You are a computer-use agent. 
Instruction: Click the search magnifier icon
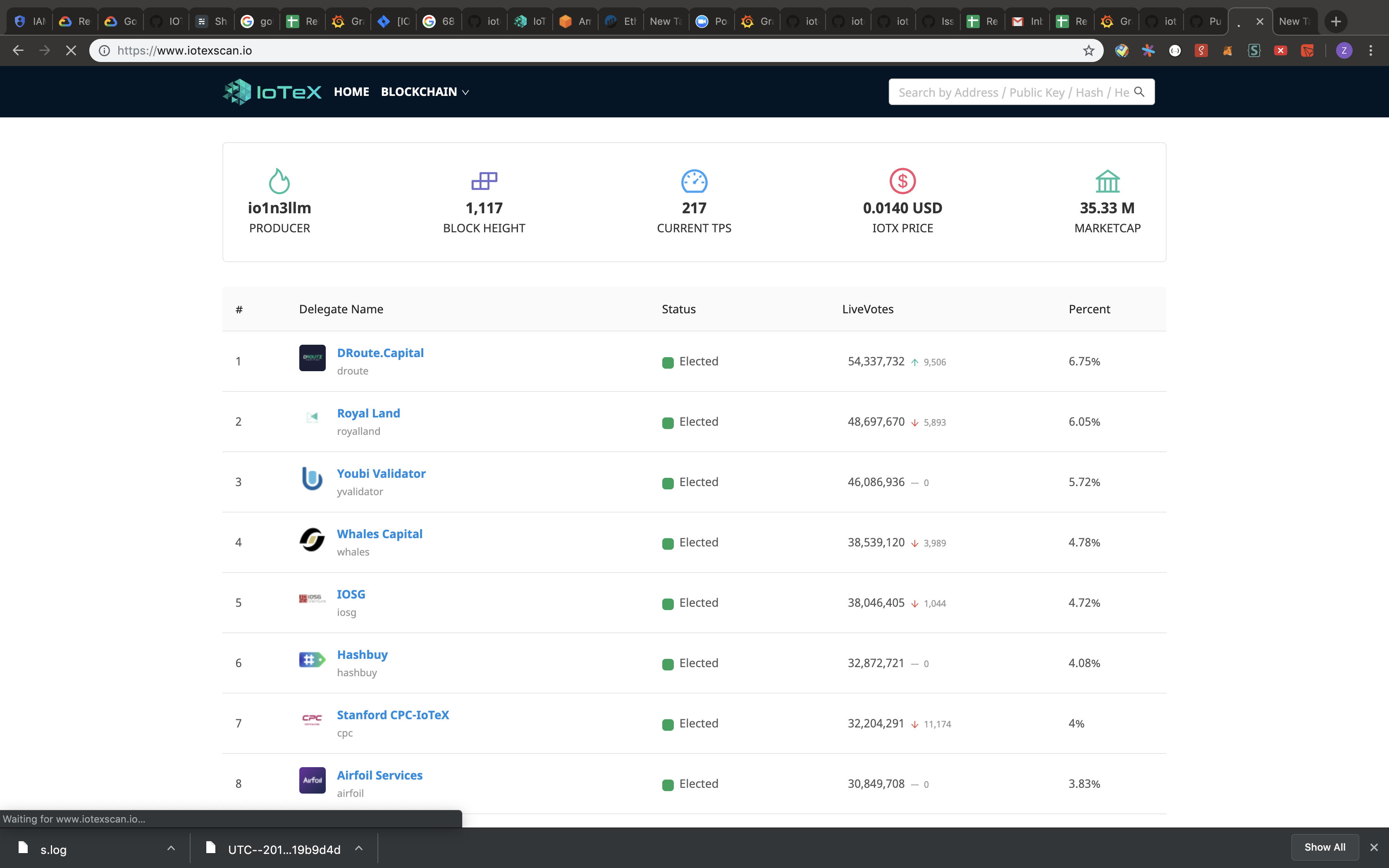tap(1139, 92)
